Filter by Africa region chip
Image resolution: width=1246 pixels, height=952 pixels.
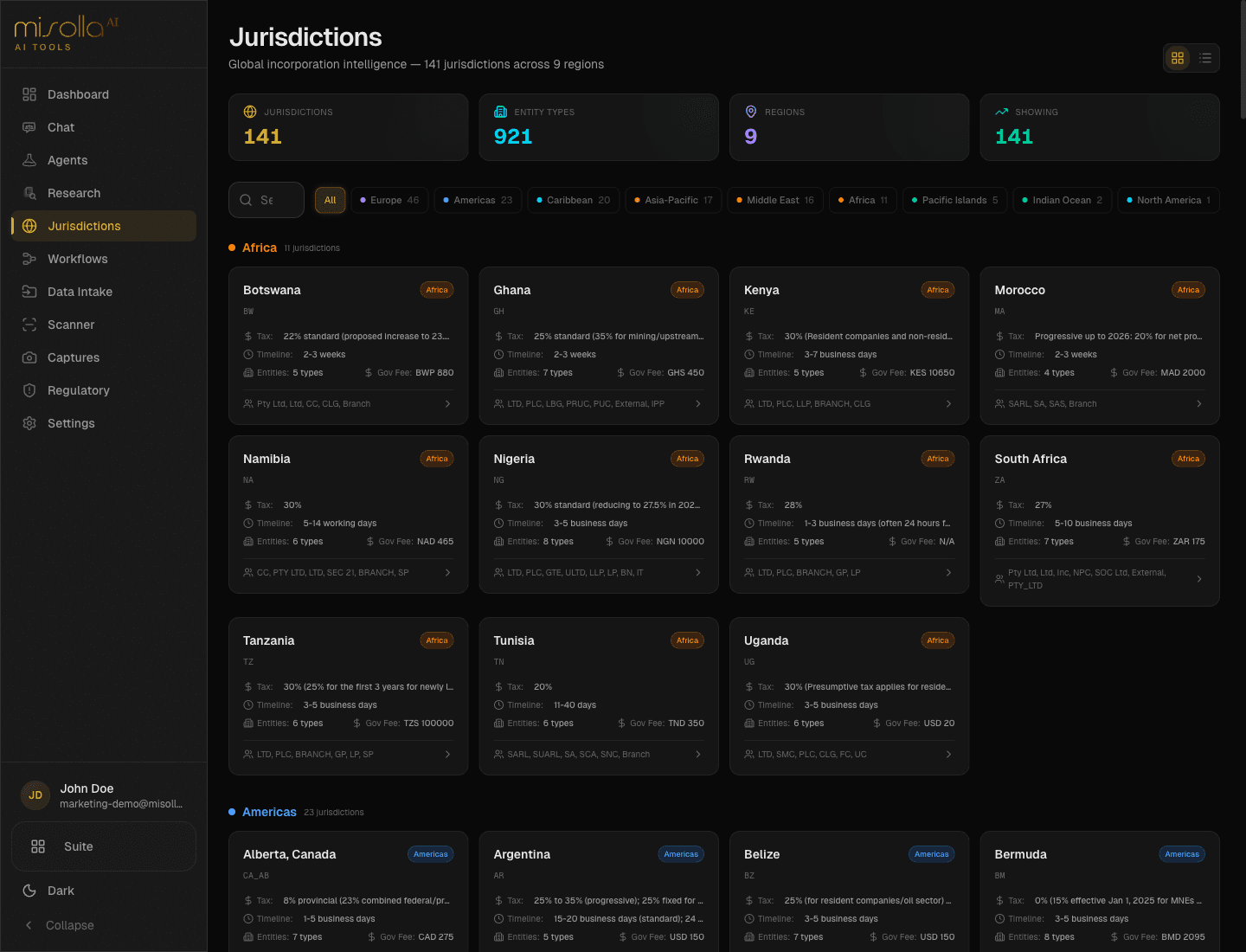(863, 200)
